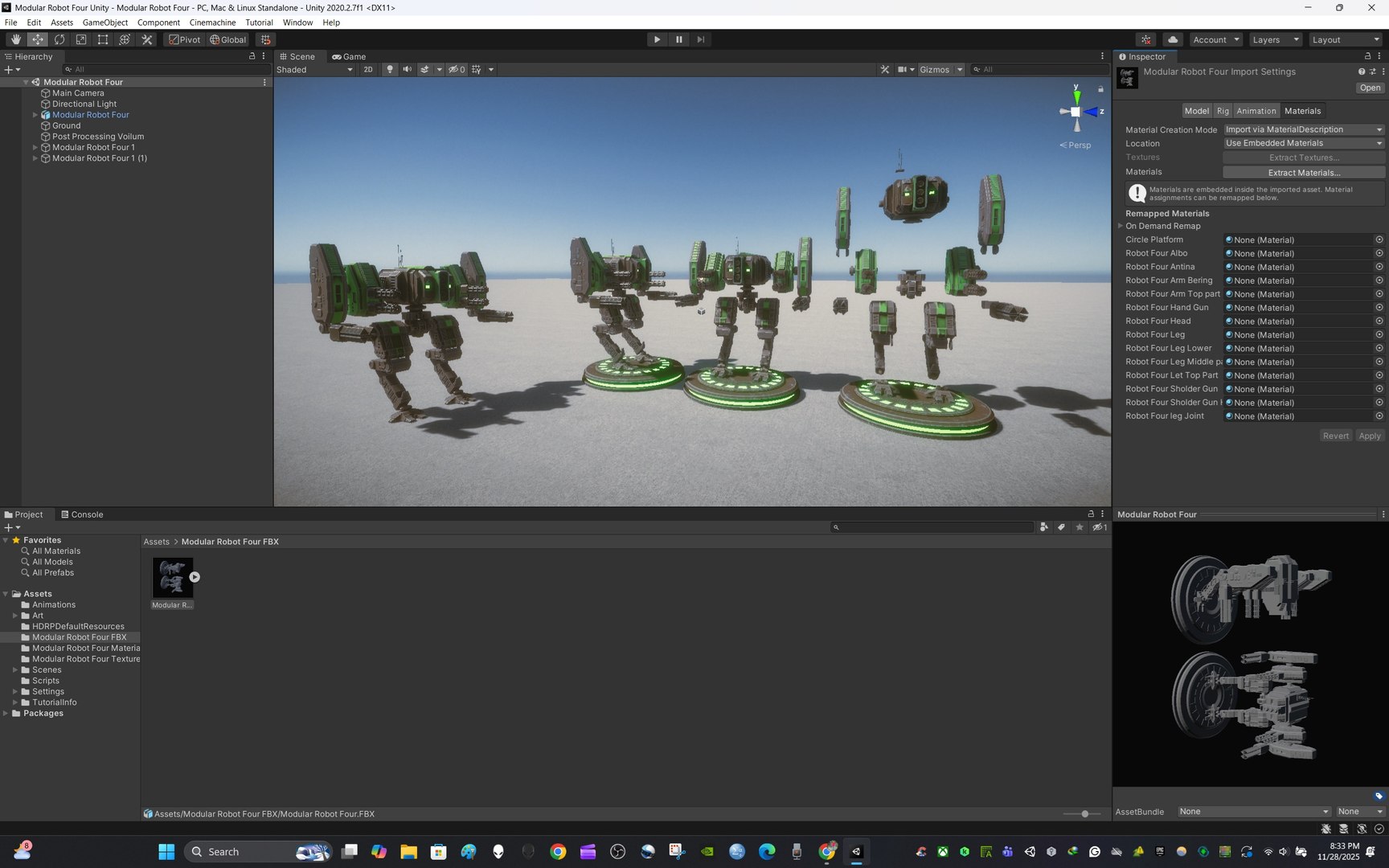This screenshot has width=1389, height=868.
Task: Toggle scene effects skybox and fog
Action: pos(424,69)
